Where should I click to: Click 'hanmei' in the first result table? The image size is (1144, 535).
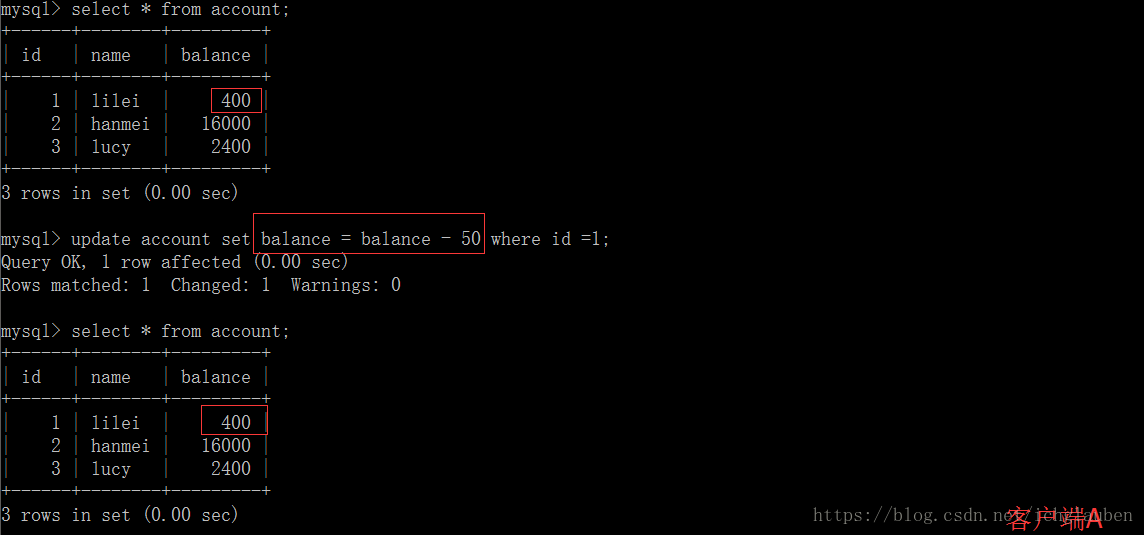pyautogui.click(x=120, y=124)
